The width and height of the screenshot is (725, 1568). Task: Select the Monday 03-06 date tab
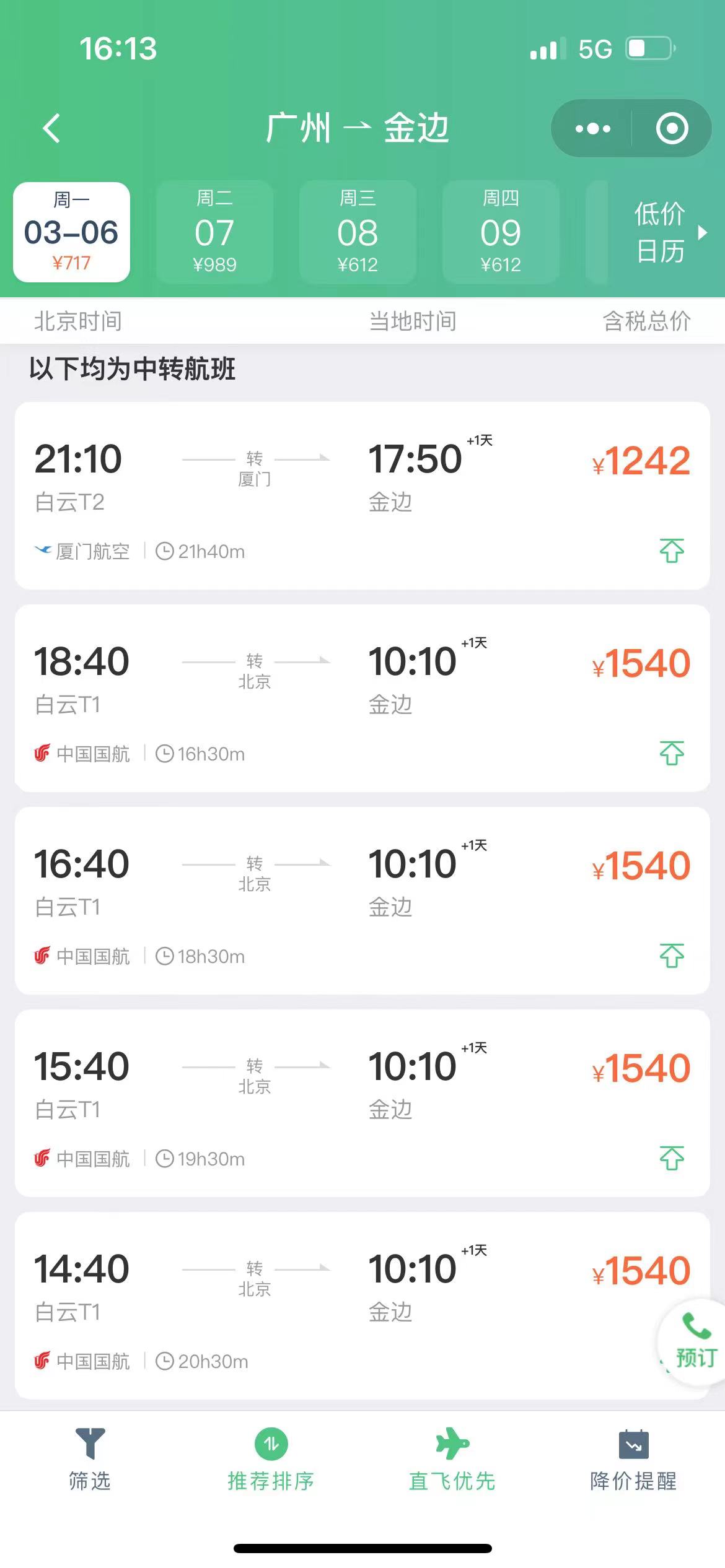(72, 232)
